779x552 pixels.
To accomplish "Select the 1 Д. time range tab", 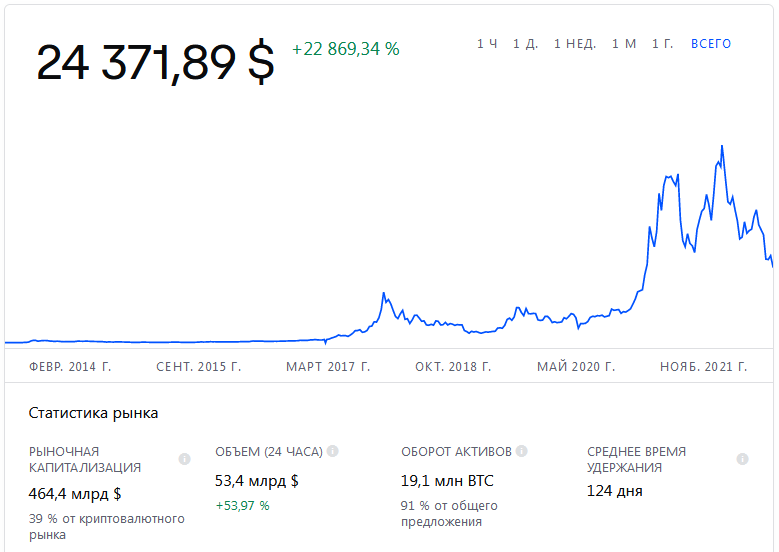I will [x=525, y=44].
